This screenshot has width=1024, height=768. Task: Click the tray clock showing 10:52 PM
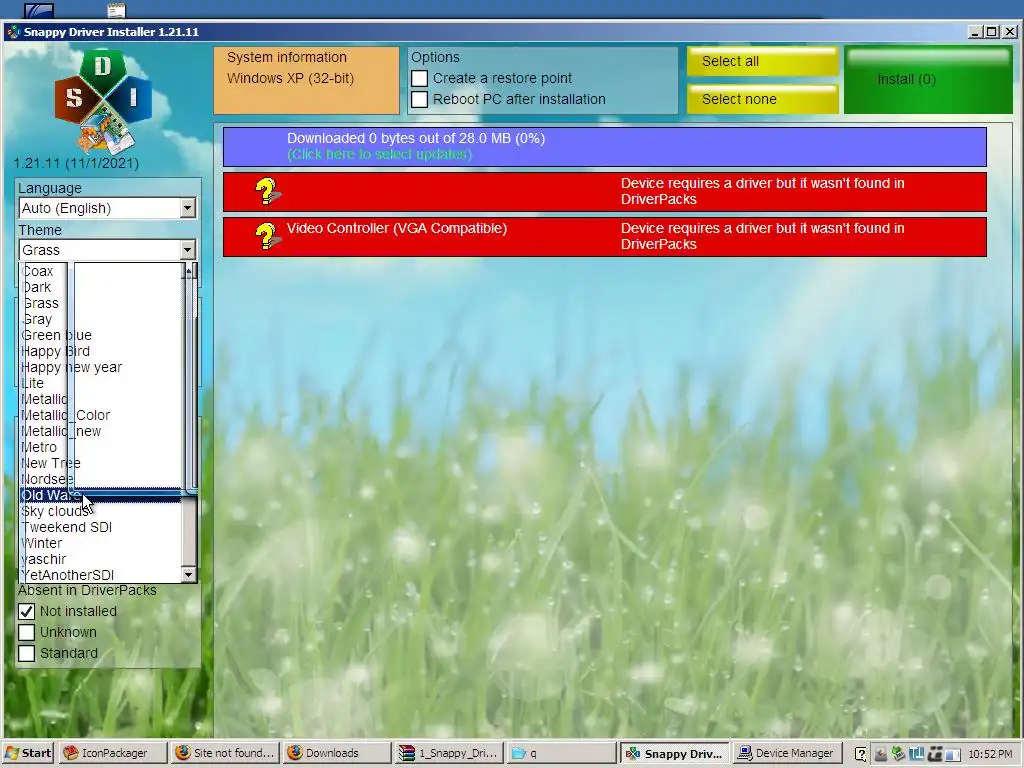pyautogui.click(x=990, y=754)
